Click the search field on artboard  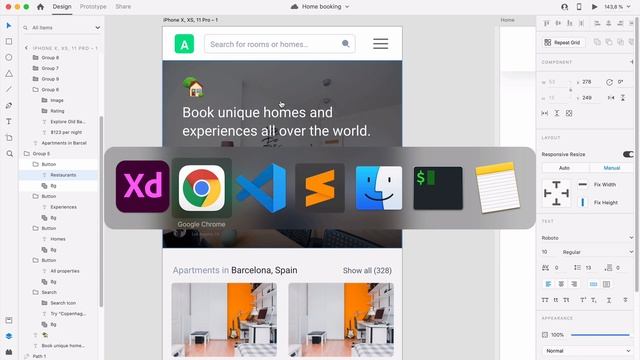click(280, 44)
